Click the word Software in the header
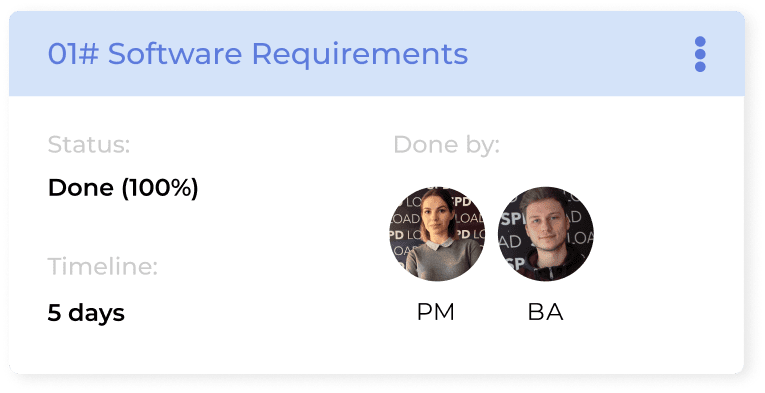The width and height of the screenshot is (765, 393). tap(175, 54)
